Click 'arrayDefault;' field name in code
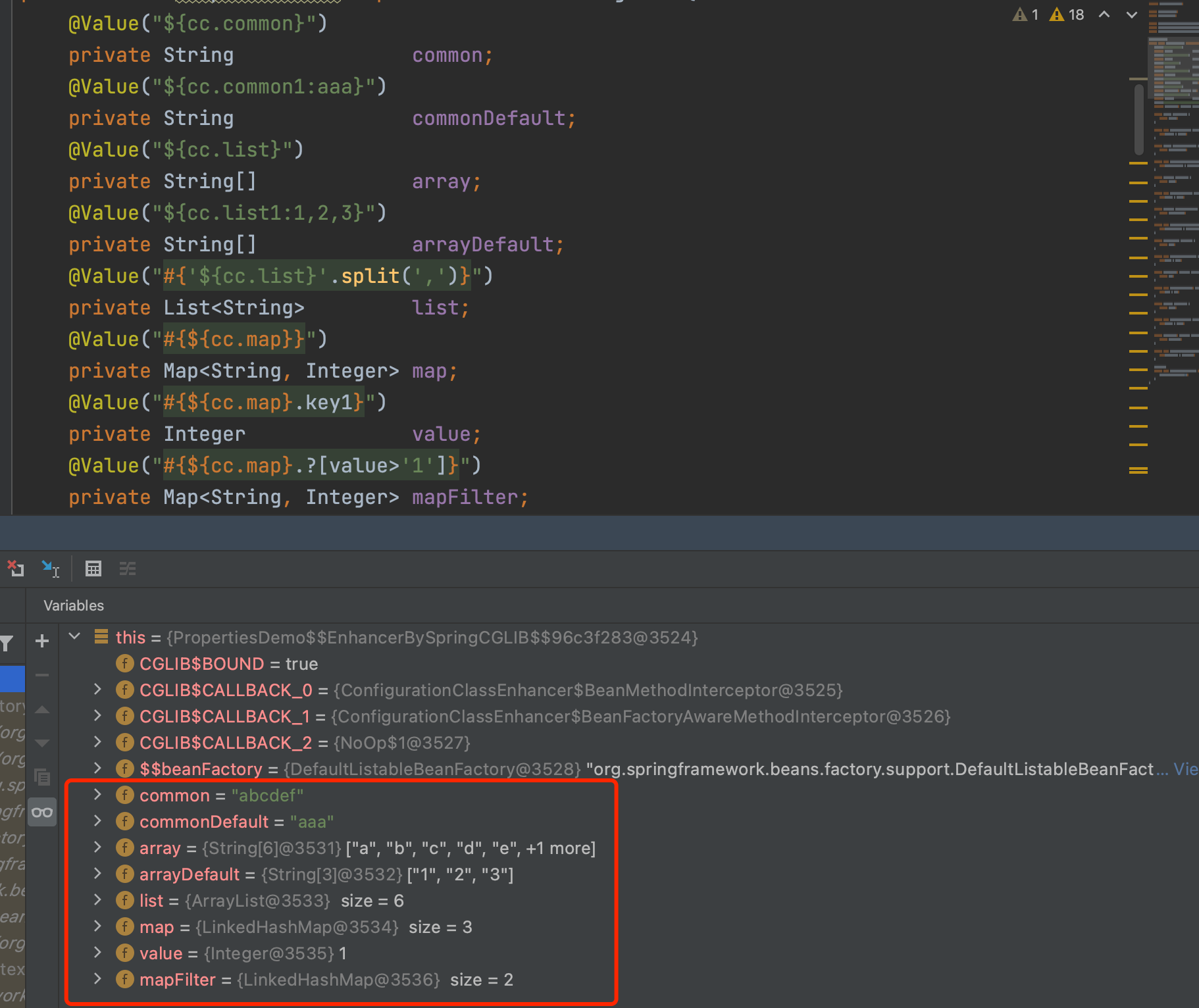 (488, 245)
